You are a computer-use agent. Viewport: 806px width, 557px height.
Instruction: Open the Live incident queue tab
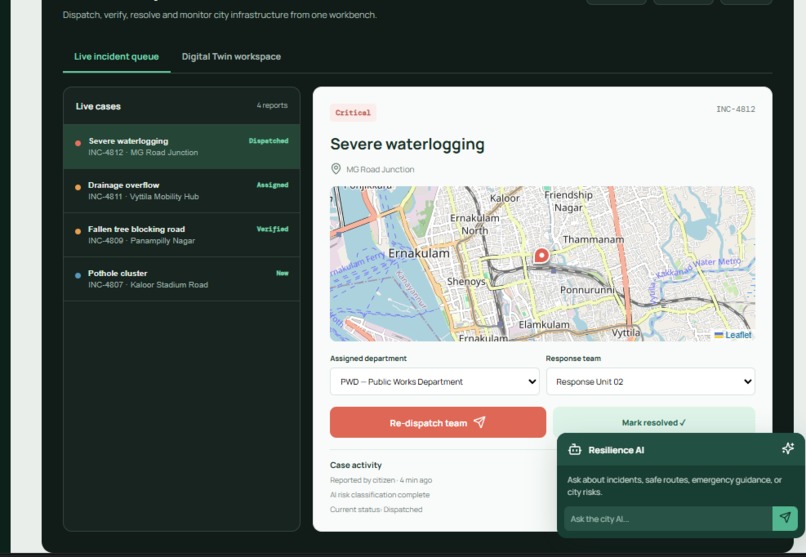pos(116,57)
